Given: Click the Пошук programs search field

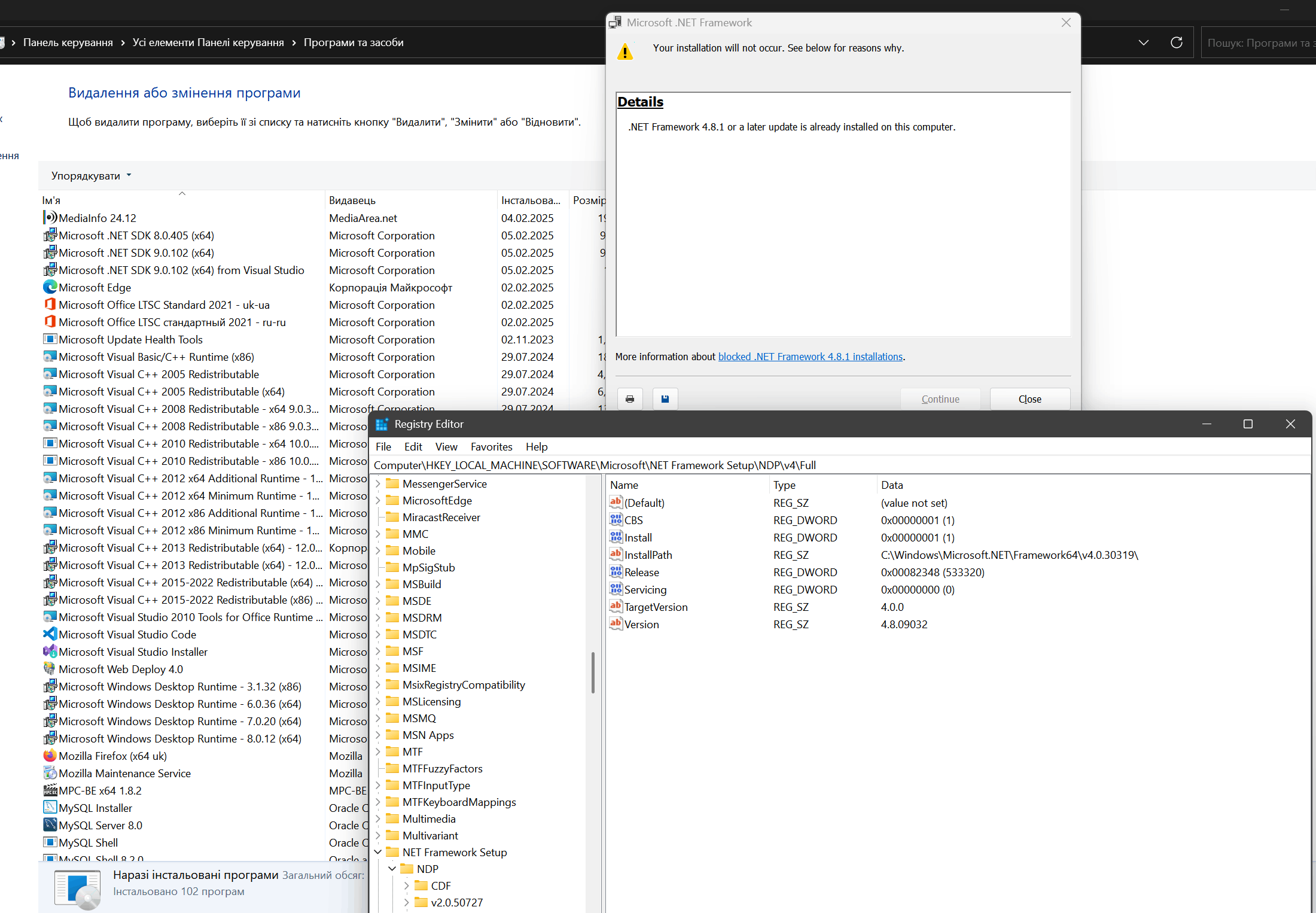Looking at the screenshot, I should [1256, 42].
